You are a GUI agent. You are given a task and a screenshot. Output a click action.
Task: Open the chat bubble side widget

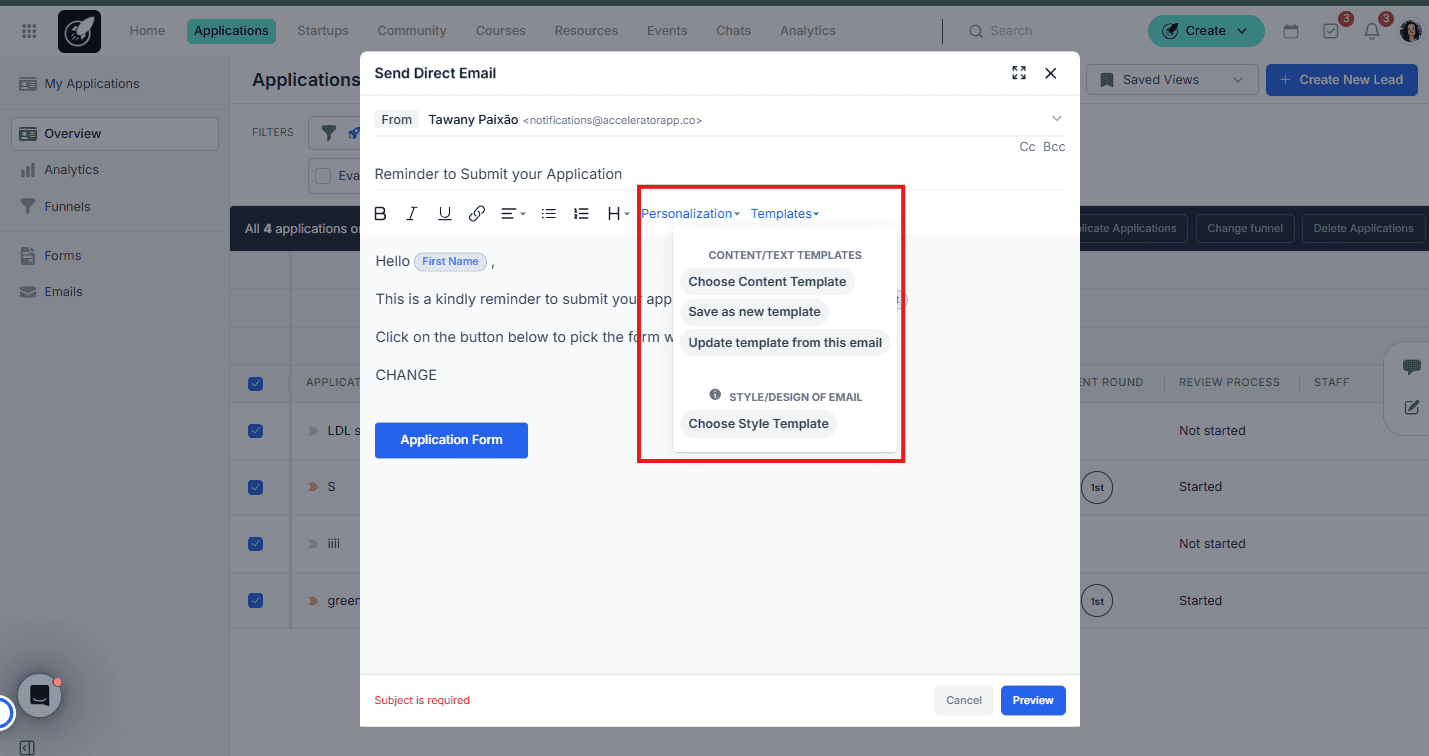1412,367
